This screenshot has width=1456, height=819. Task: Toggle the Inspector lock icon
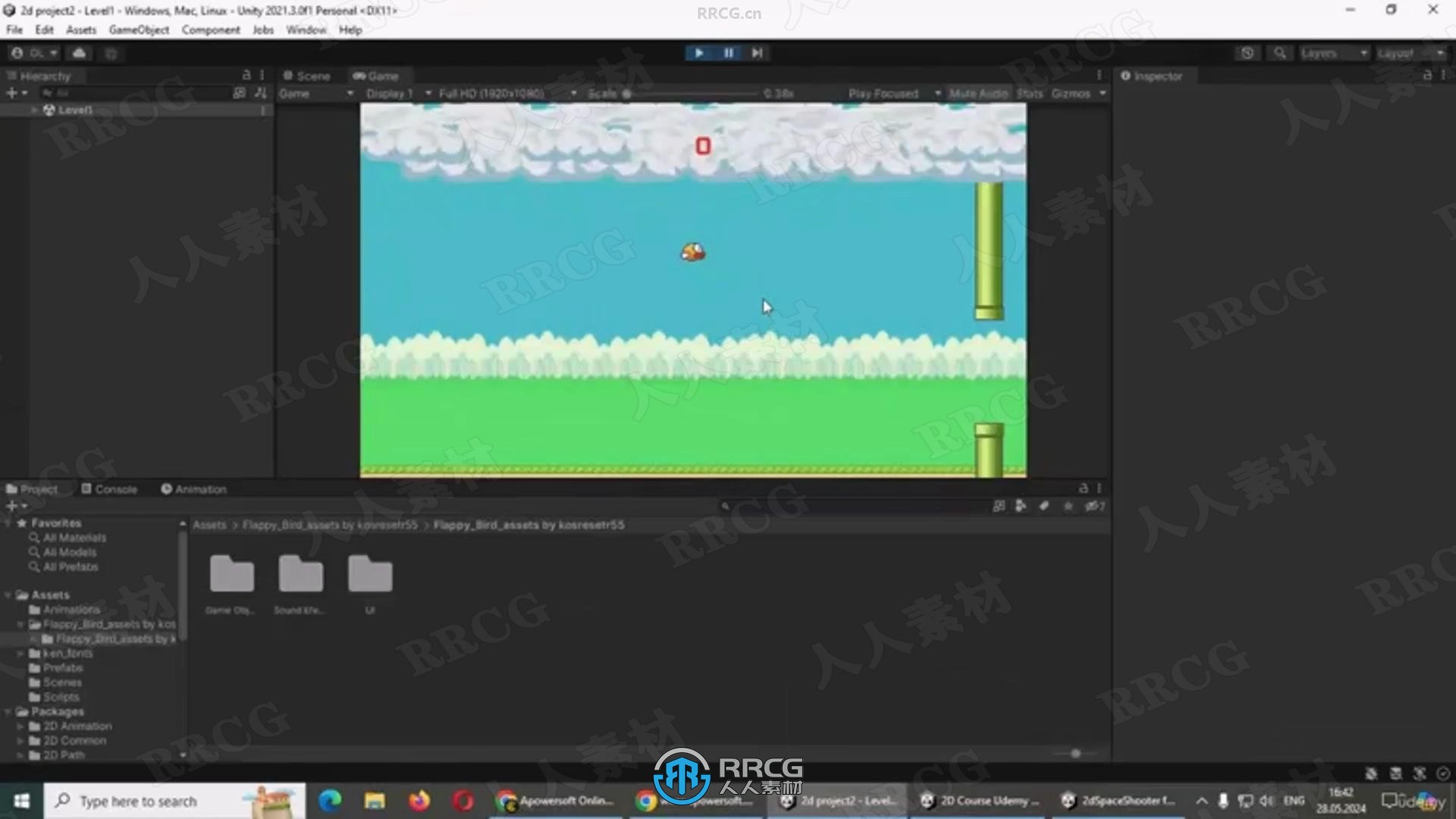click(x=1427, y=75)
